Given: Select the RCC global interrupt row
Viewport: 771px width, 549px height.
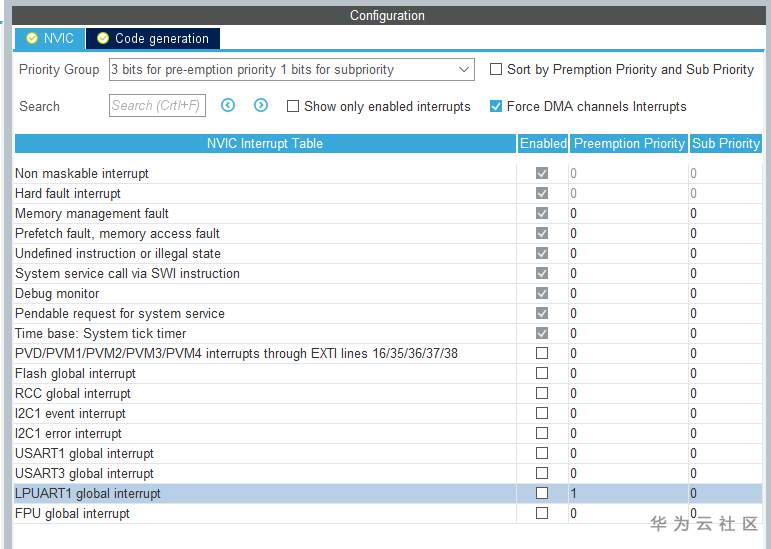Looking at the screenshot, I should coord(388,393).
